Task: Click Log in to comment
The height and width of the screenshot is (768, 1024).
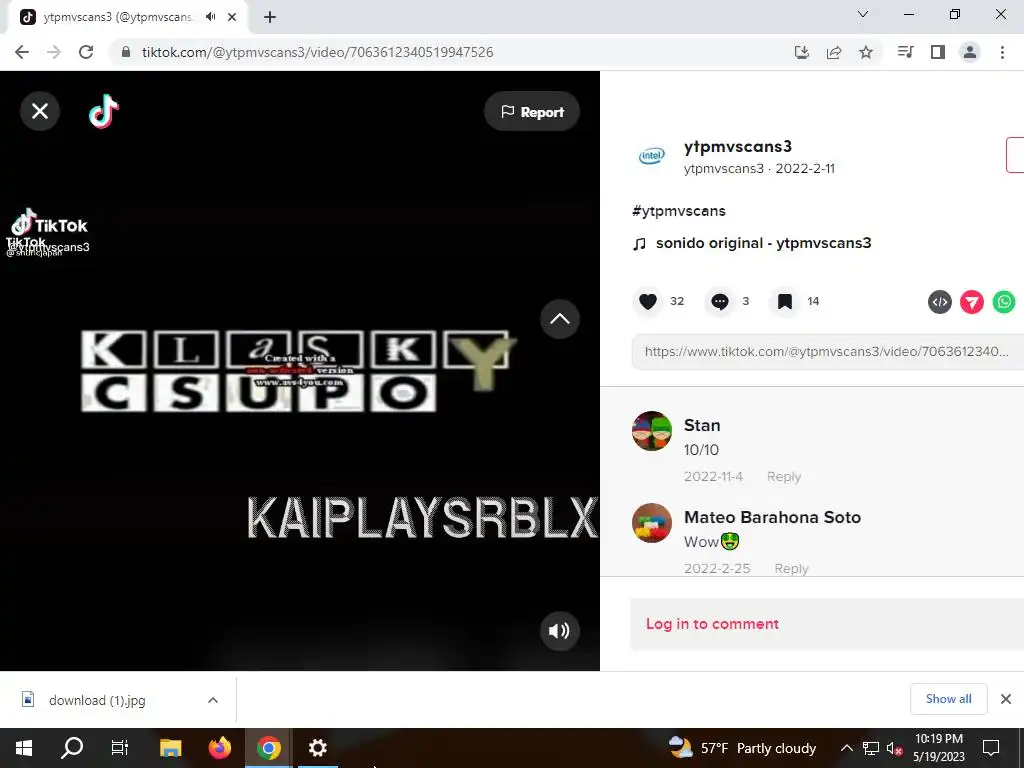Action: coord(712,624)
